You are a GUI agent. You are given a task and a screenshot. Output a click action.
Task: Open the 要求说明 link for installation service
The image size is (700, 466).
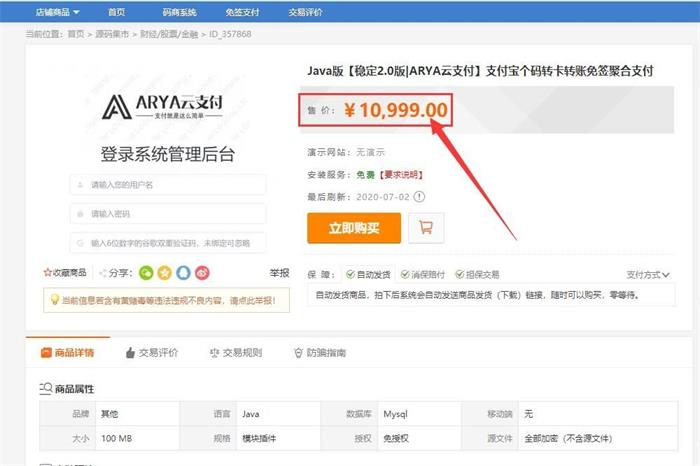[401, 175]
